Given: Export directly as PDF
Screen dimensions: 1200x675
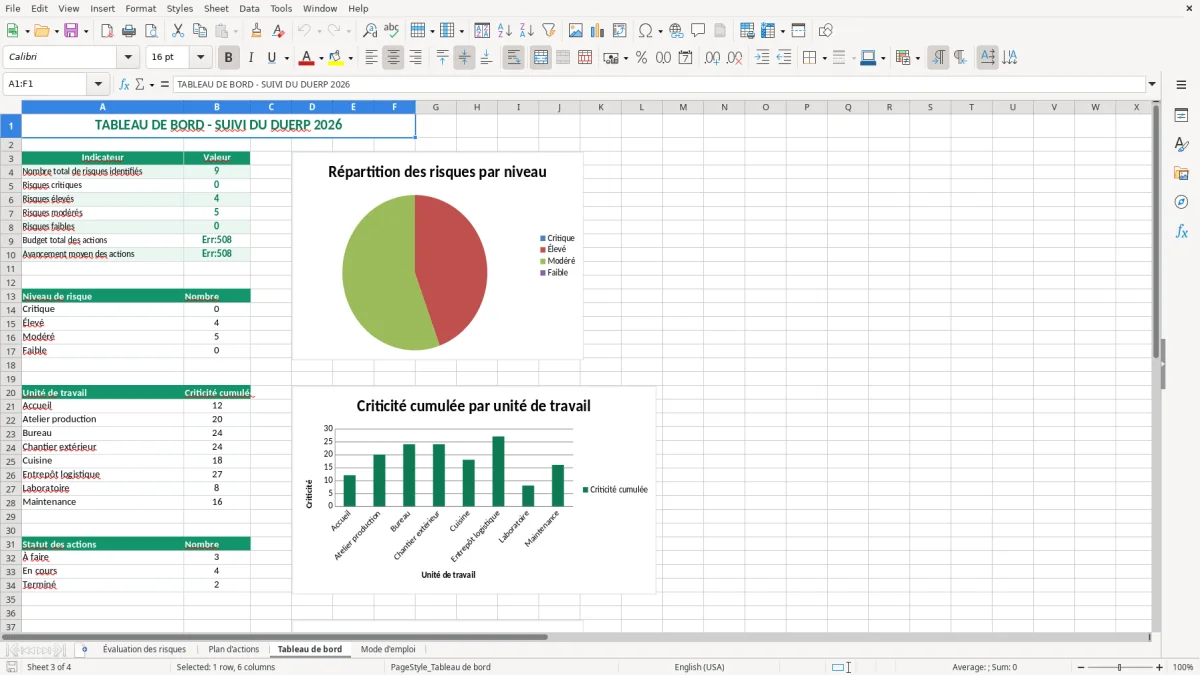Looking at the screenshot, I should pos(107,31).
